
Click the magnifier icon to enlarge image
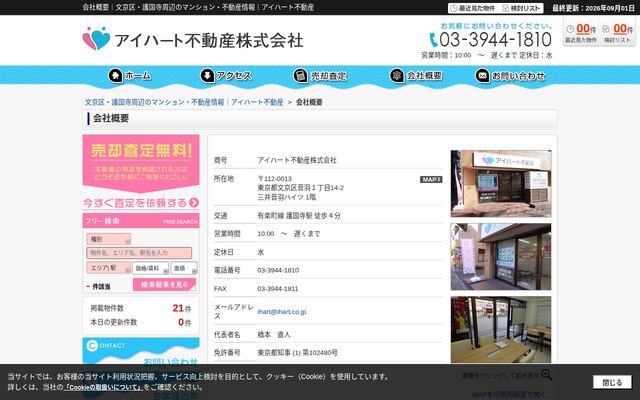pos(546,374)
